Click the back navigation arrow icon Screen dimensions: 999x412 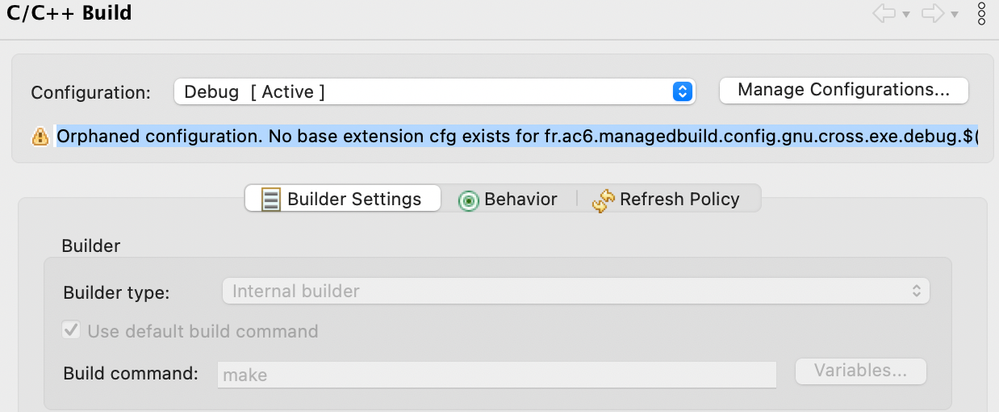884,14
